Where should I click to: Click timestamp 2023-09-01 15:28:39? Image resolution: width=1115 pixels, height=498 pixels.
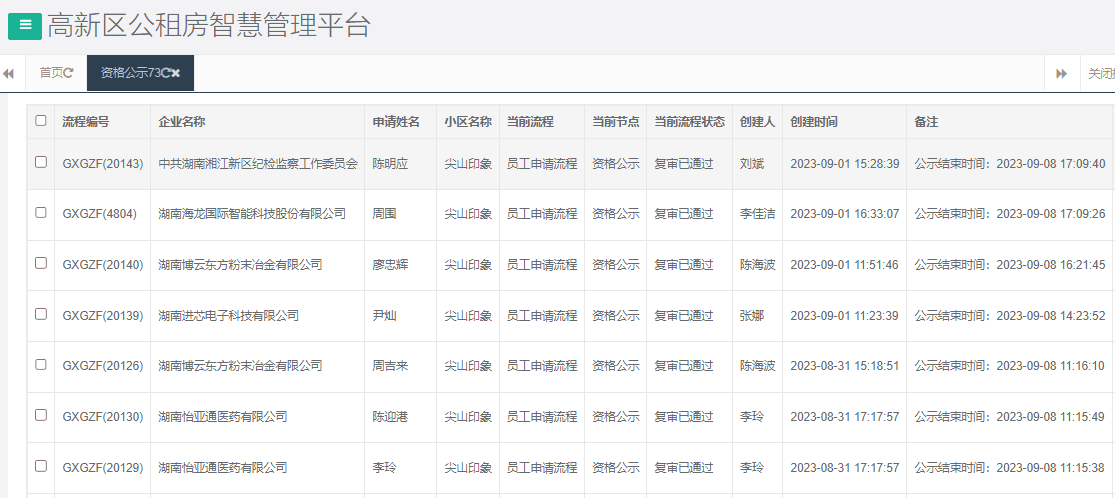point(845,164)
